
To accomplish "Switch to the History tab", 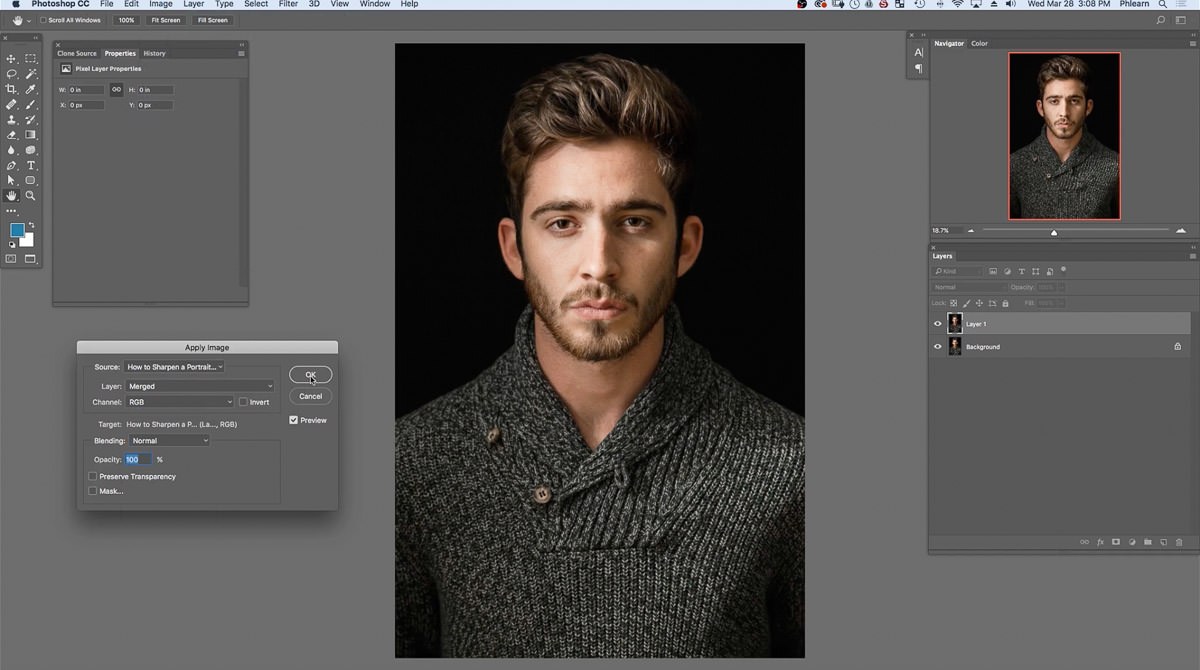I will [154, 53].
